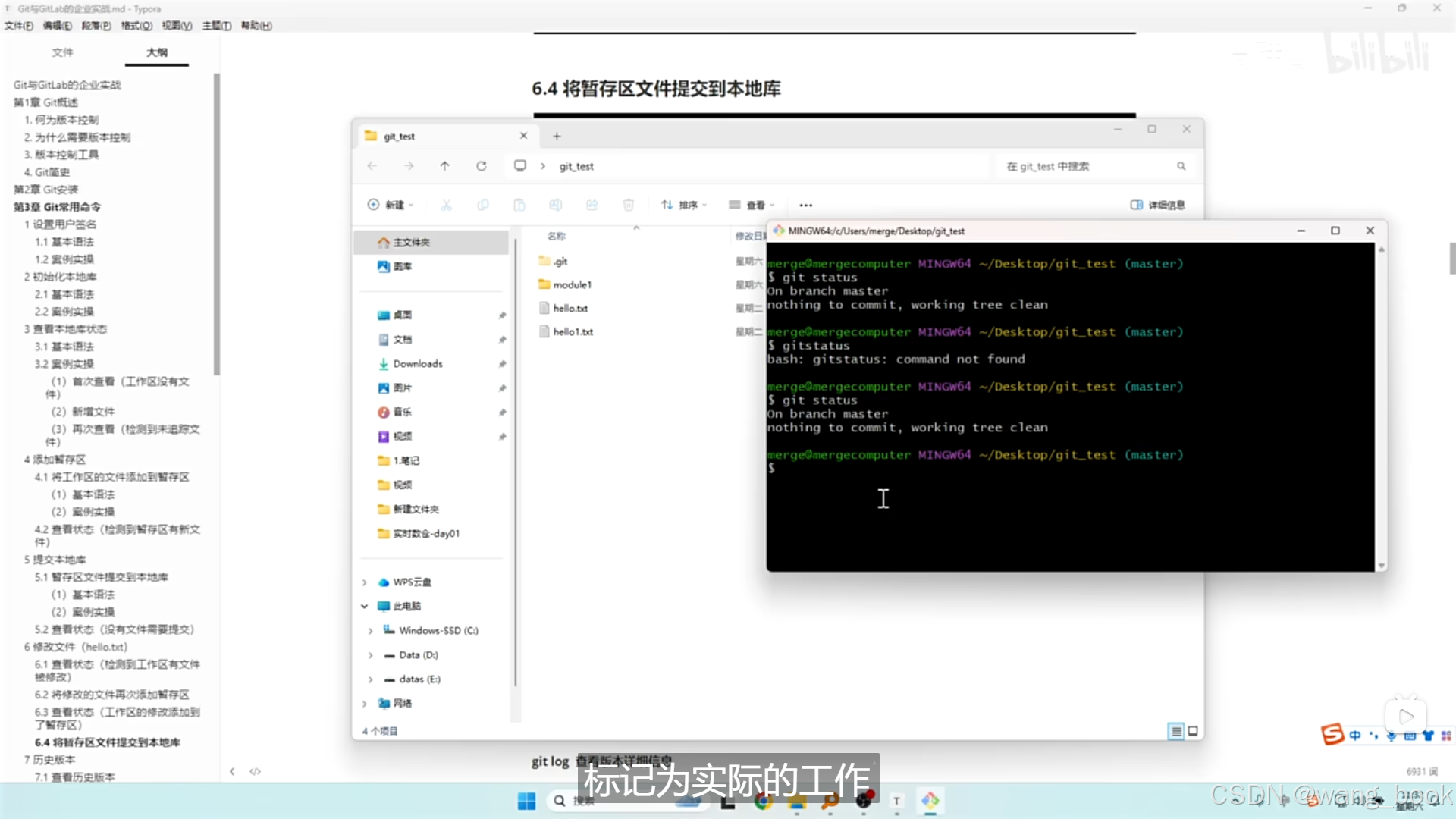
Task: Click the Delete trash icon in Explorer toolbar
Action: point(629,205)
